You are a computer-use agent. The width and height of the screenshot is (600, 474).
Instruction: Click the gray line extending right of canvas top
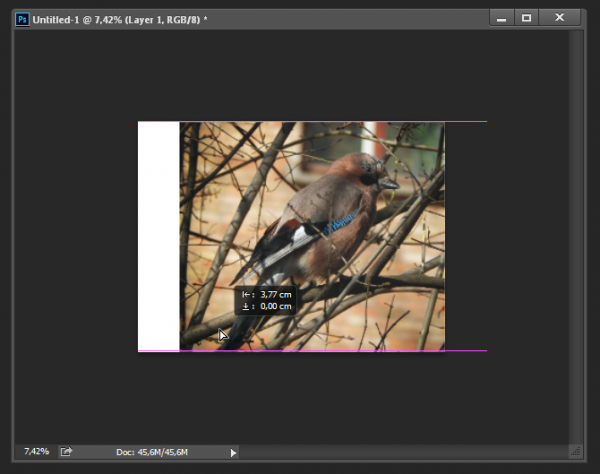pos(465,122)
